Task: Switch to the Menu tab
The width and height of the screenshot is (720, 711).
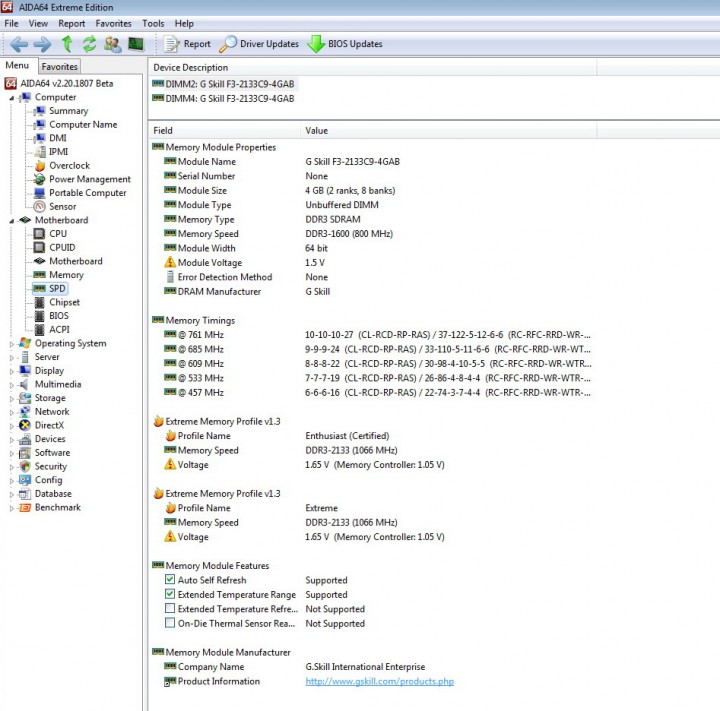Action: tap(17, 66)
